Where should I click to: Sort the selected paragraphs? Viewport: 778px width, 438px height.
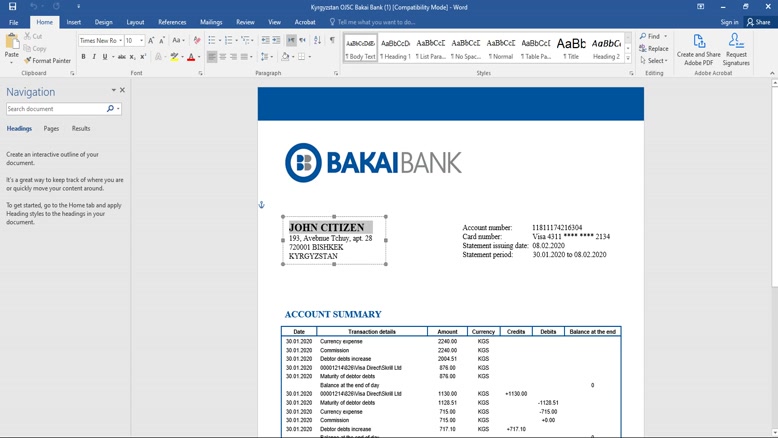[317, 41]
